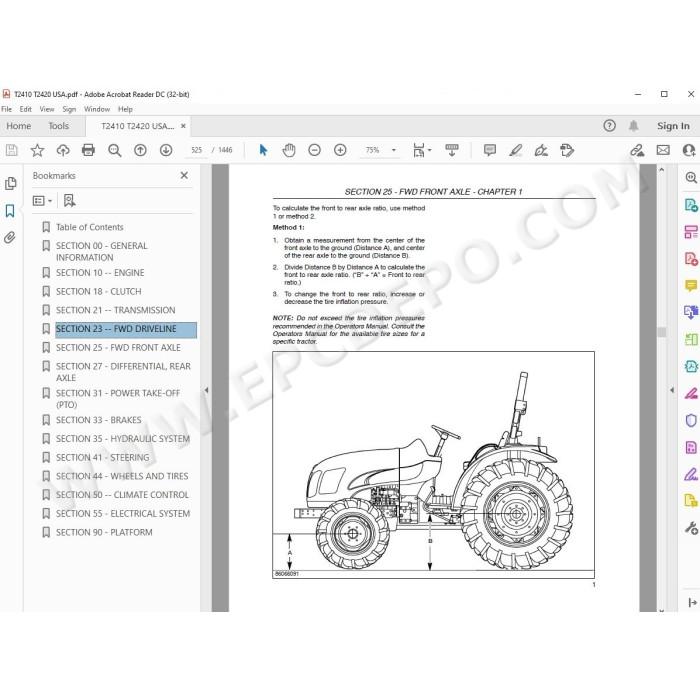This screenshot has height=700, width=700.
Task: Open the Help menu
Action: 125,109
